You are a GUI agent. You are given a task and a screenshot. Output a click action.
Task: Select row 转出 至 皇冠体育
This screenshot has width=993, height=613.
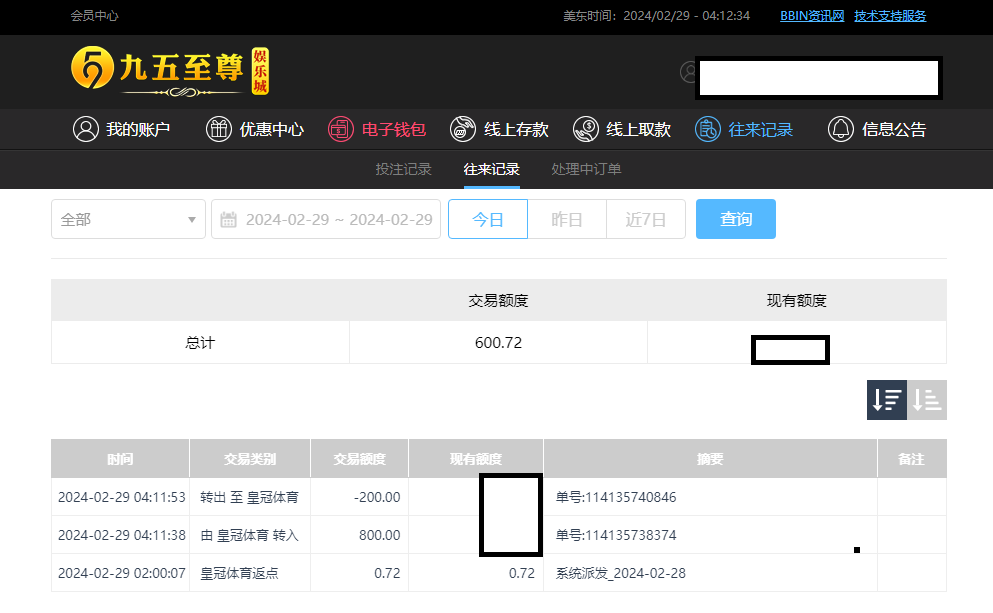coord(499,497)
